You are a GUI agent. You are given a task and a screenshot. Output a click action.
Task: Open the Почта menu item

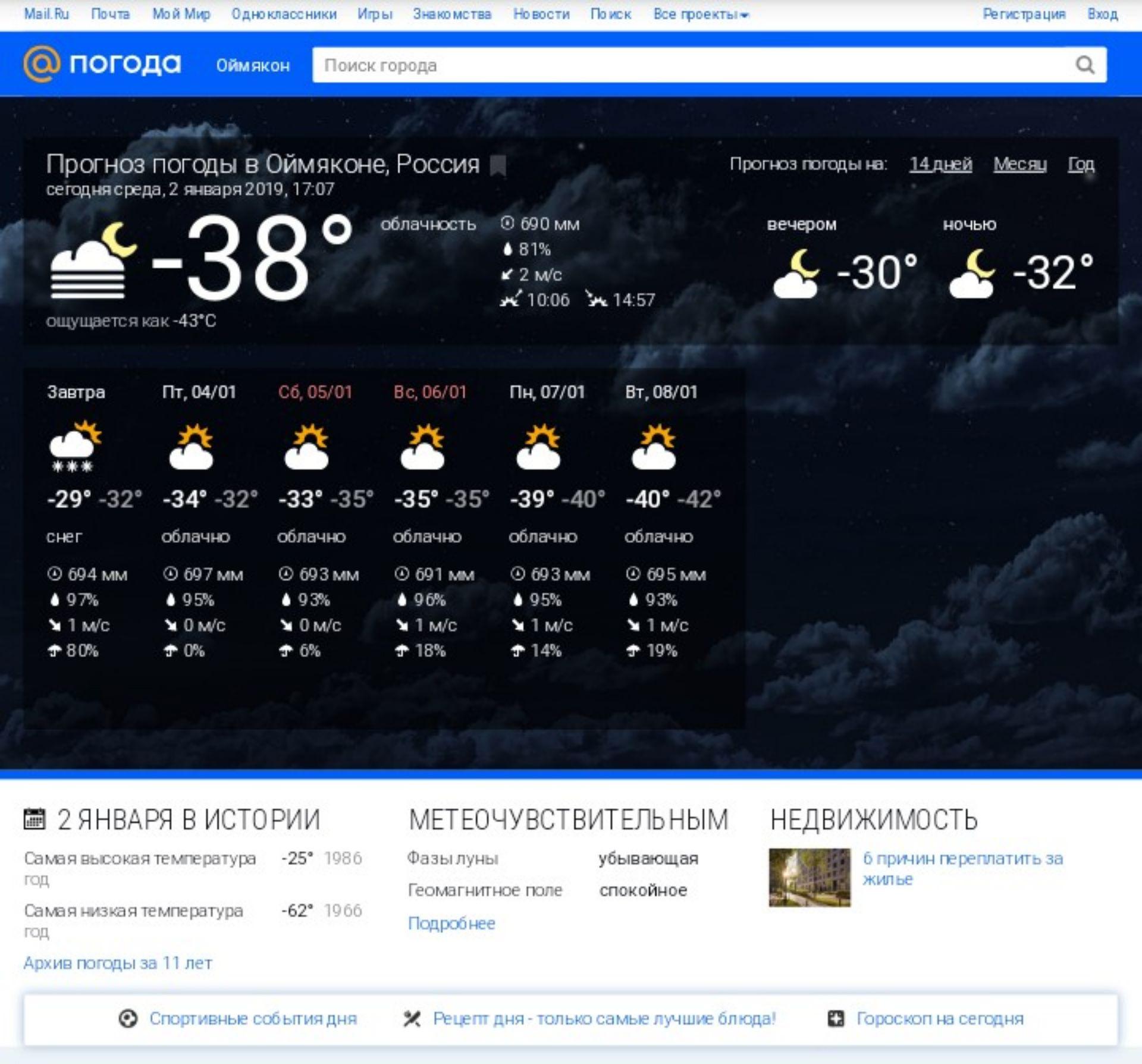(x=110, y=14)
